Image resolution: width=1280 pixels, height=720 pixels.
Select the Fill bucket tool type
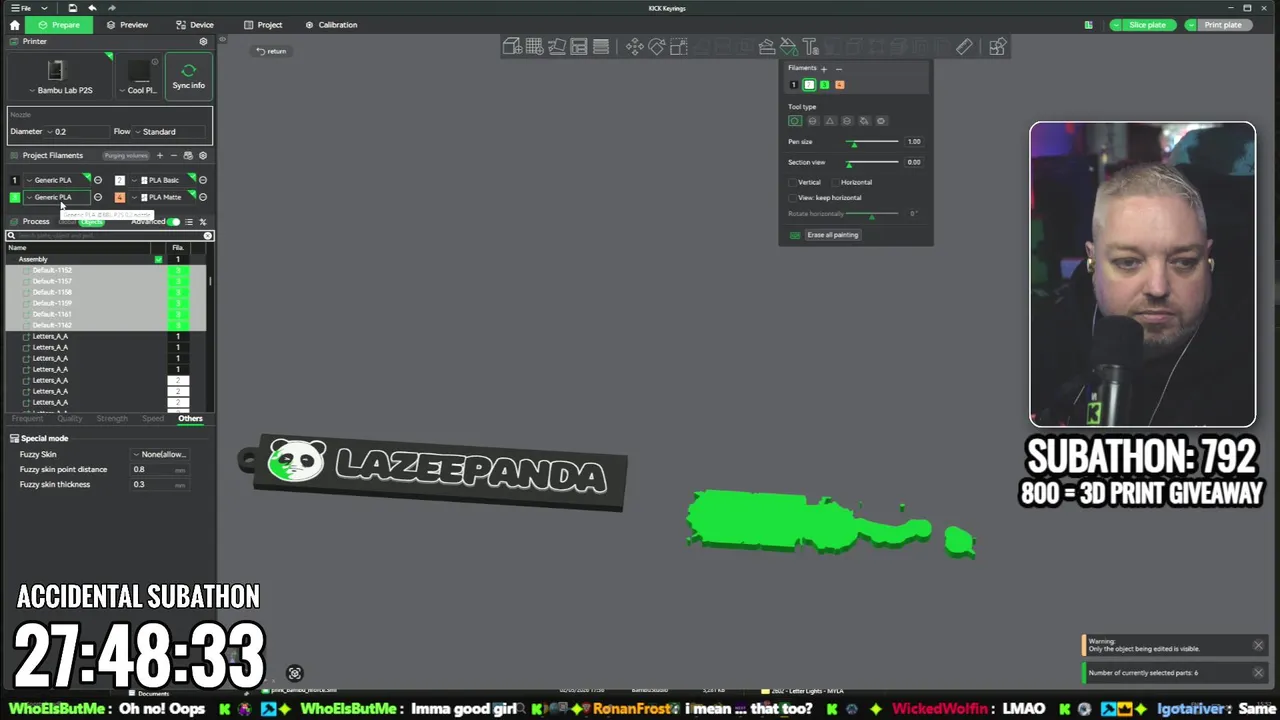point(864,121)
